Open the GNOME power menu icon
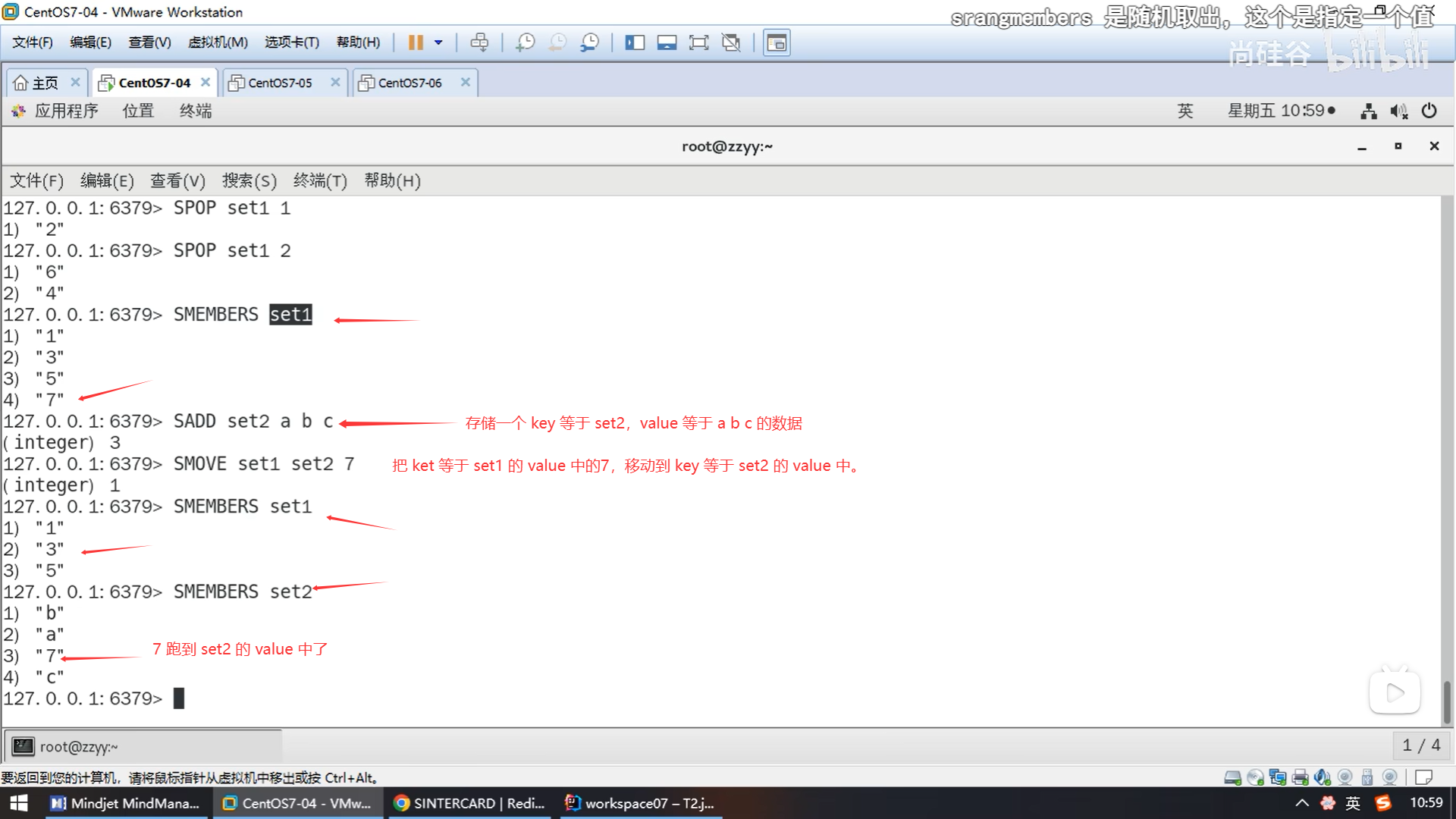This screenshot has width=1456, height=819. (1429, 111)
